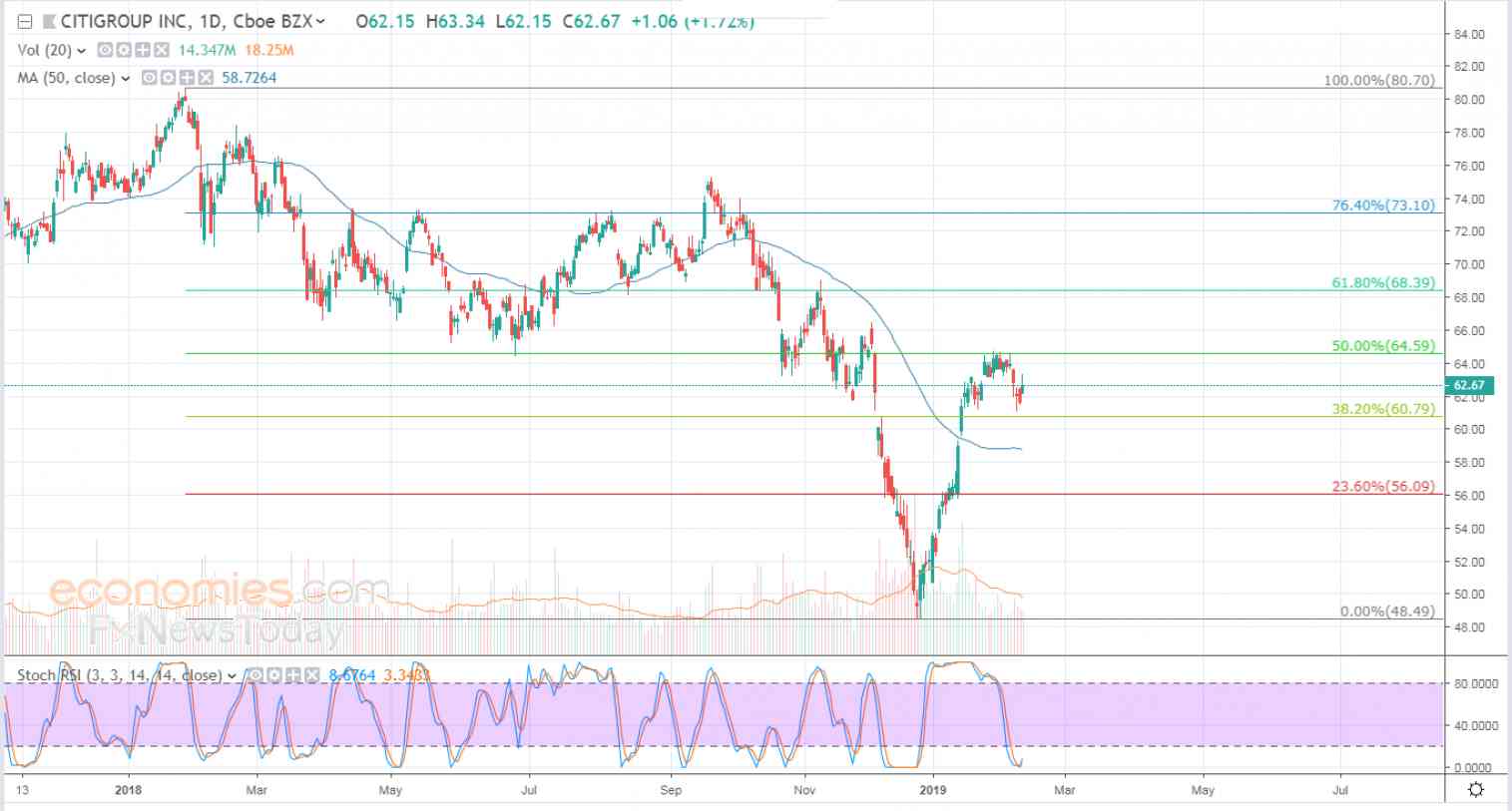Click the Sep label on the time axis
This screenshot has height=811, width=1512.
coord(671,790)
